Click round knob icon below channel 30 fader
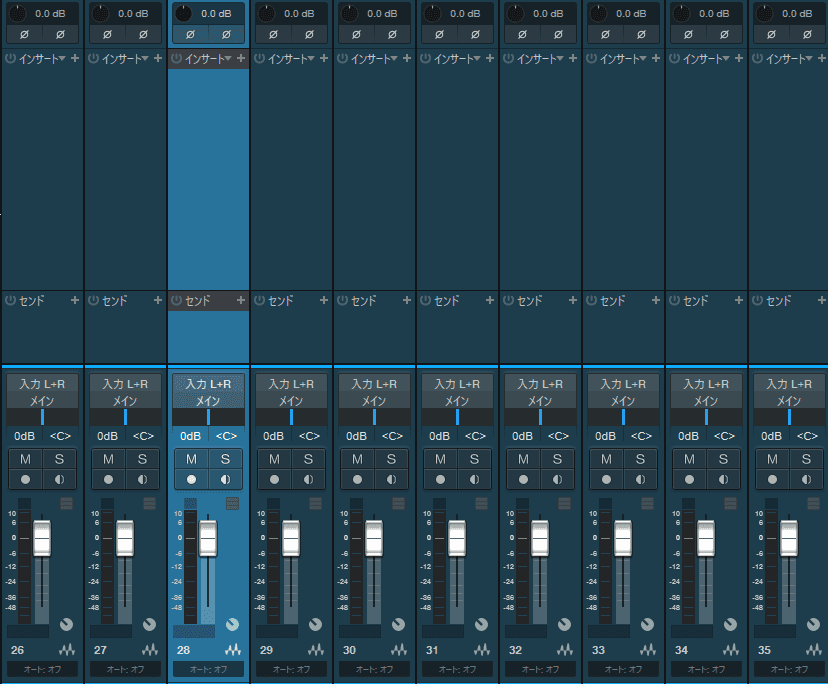This screenshot has width=828, height=684. [398, 624]
